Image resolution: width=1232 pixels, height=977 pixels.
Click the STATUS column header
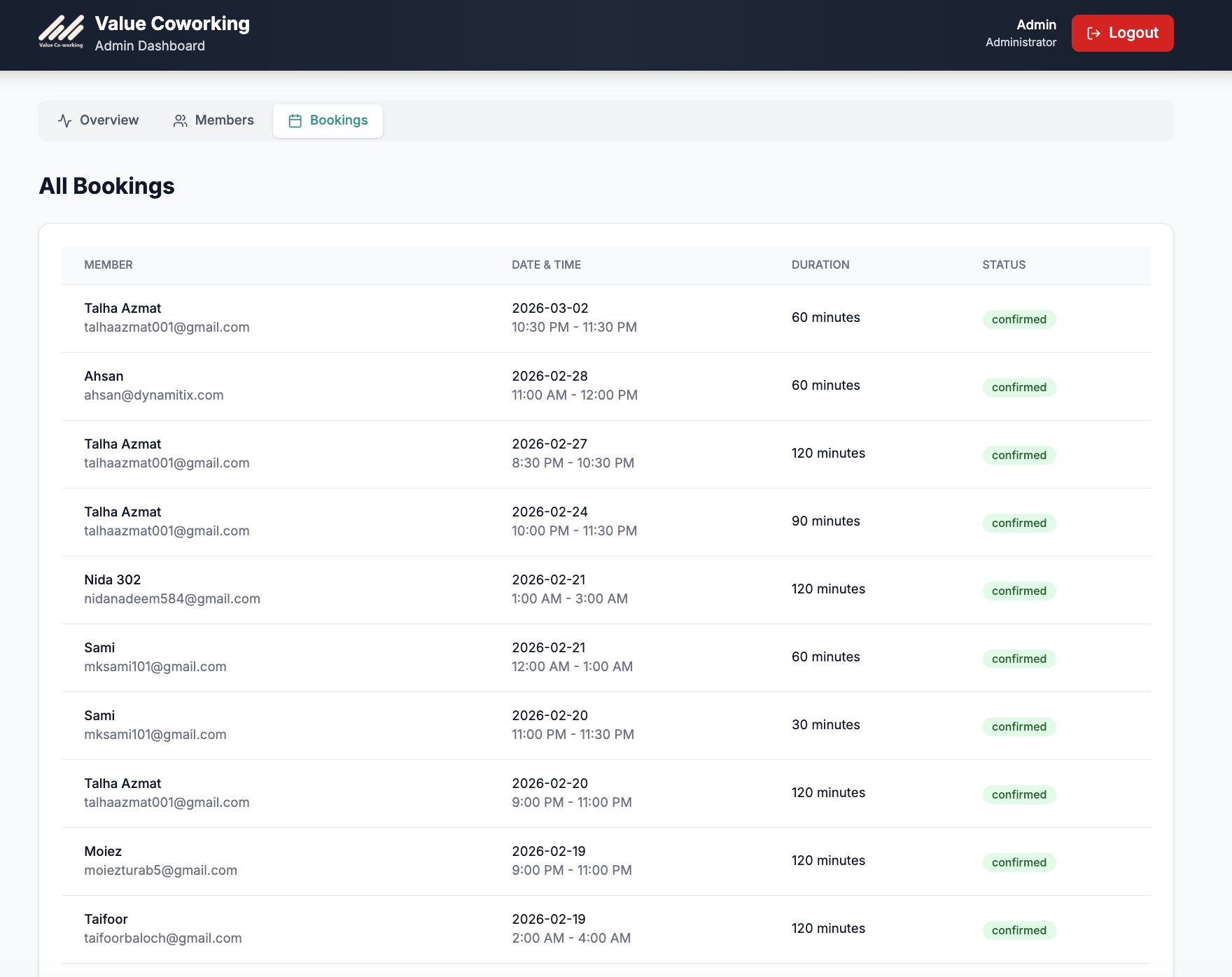click(1004, 265)
